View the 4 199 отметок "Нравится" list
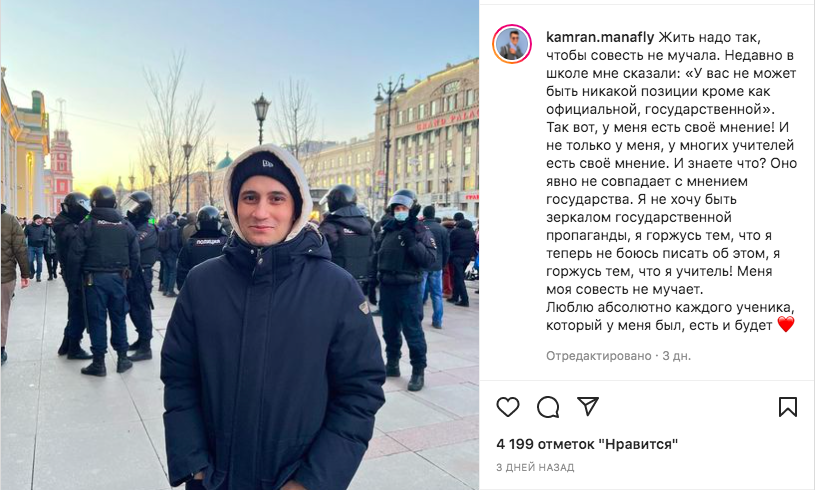The width and height of the screenshot is (815, 490). (x=587, y=444)
